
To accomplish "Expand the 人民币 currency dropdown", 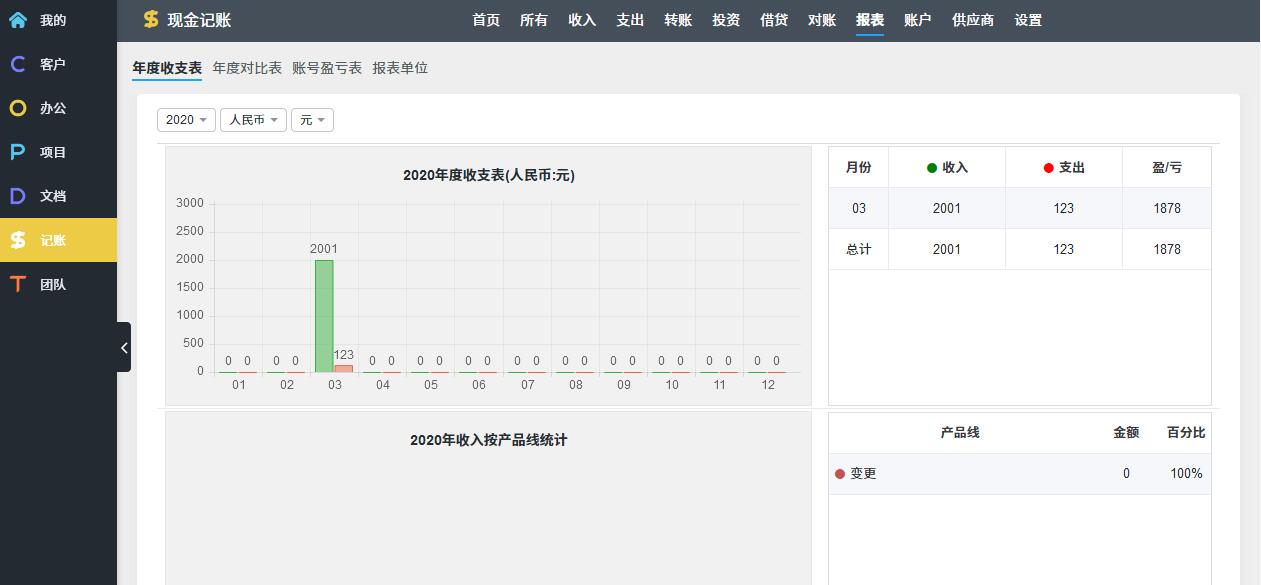I will pyautogui.click(x=253, y=120).
